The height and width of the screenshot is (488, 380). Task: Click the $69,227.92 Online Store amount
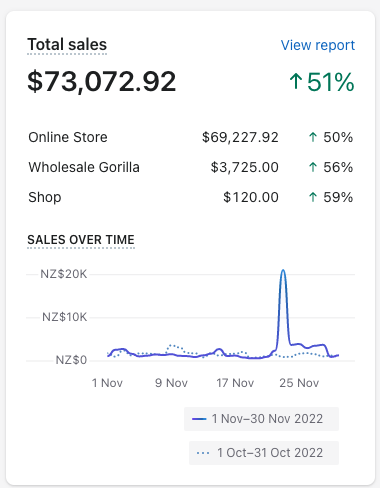(240, 137)
